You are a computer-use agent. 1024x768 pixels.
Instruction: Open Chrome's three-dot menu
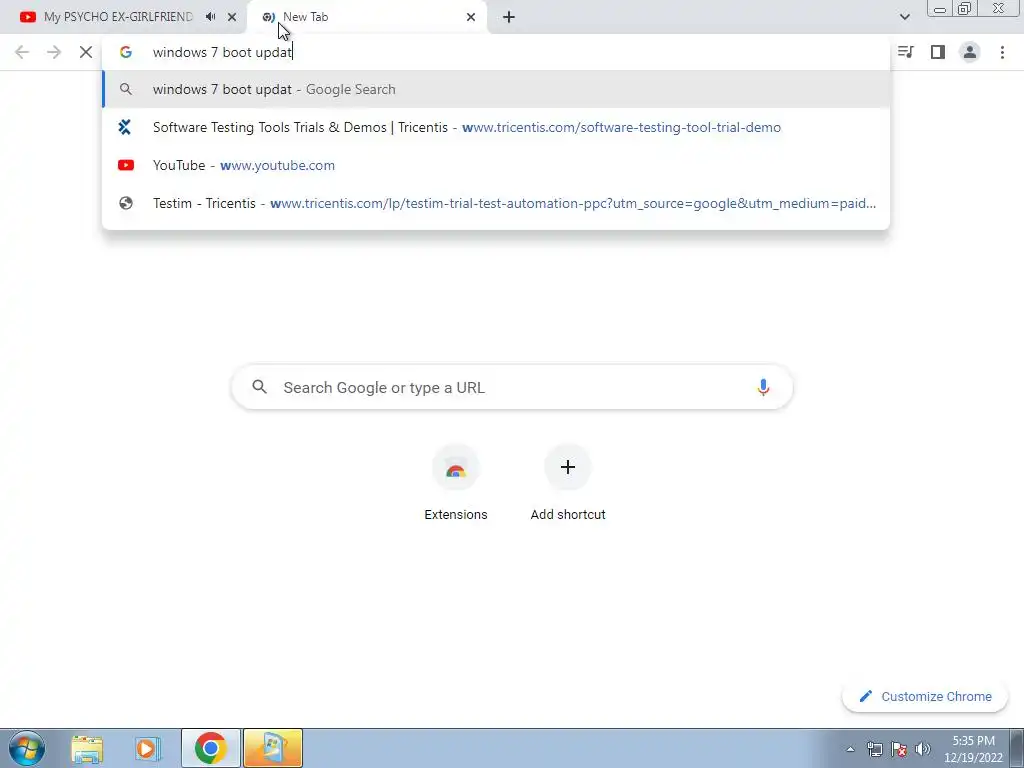click(1002, 52)
